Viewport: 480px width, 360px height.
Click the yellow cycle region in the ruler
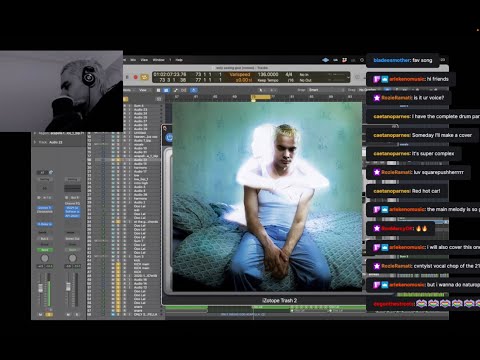coord(261,97)
